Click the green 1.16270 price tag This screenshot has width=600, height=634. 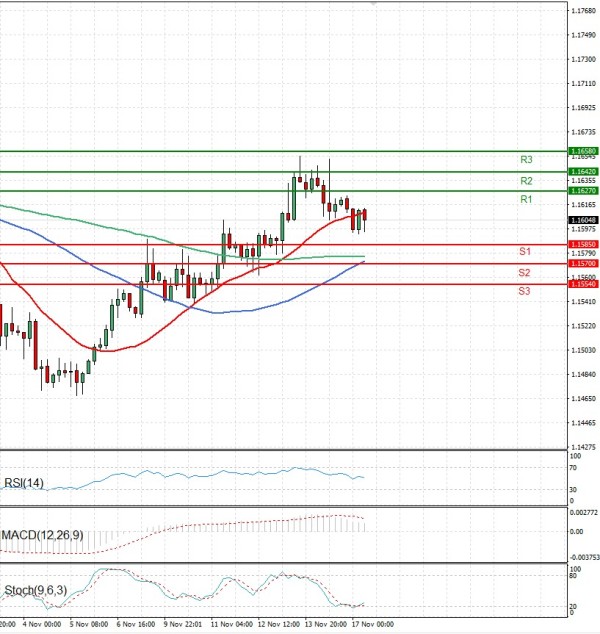click(x=583, y=190)
